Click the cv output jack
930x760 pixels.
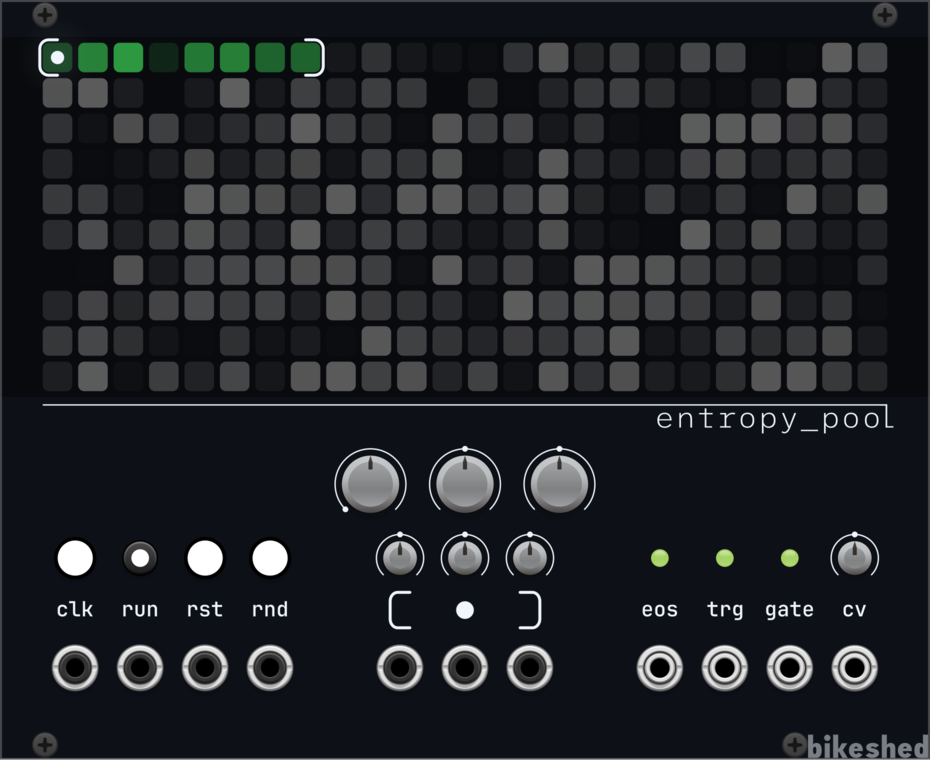[855, 667]
